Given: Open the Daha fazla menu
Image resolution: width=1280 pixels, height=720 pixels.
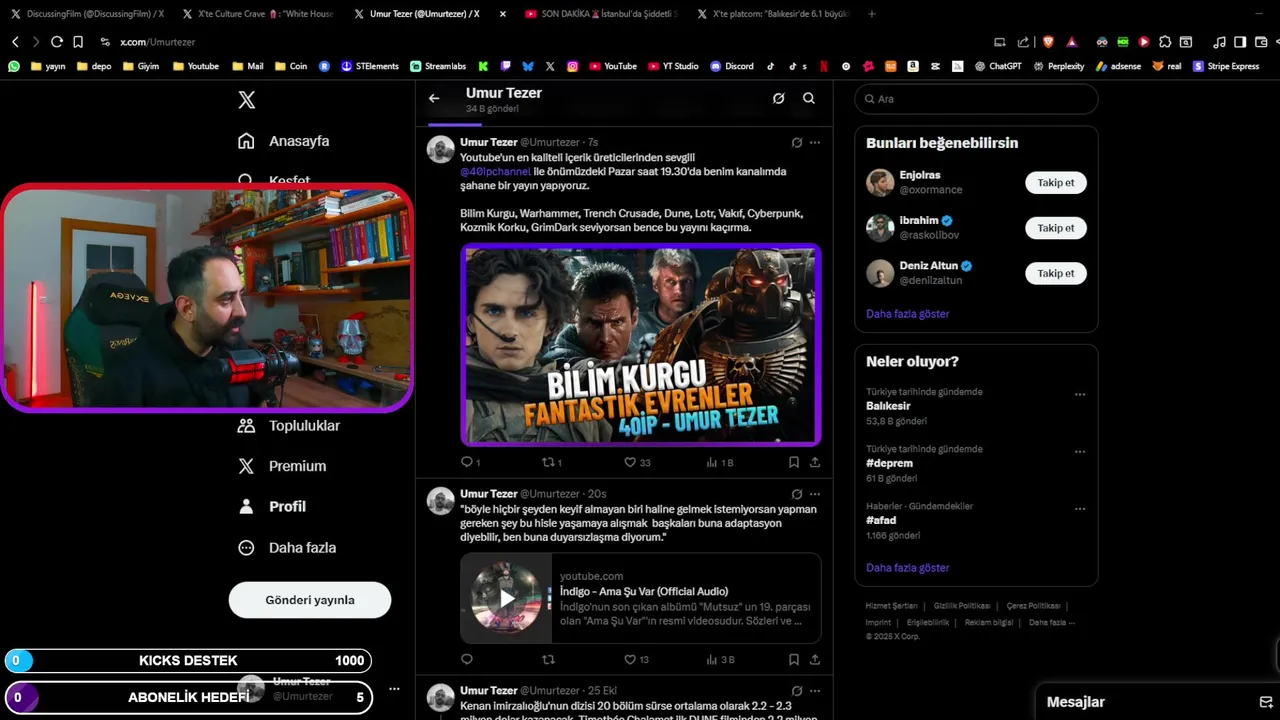Looking at the screenshot, I should pos(286,548).
